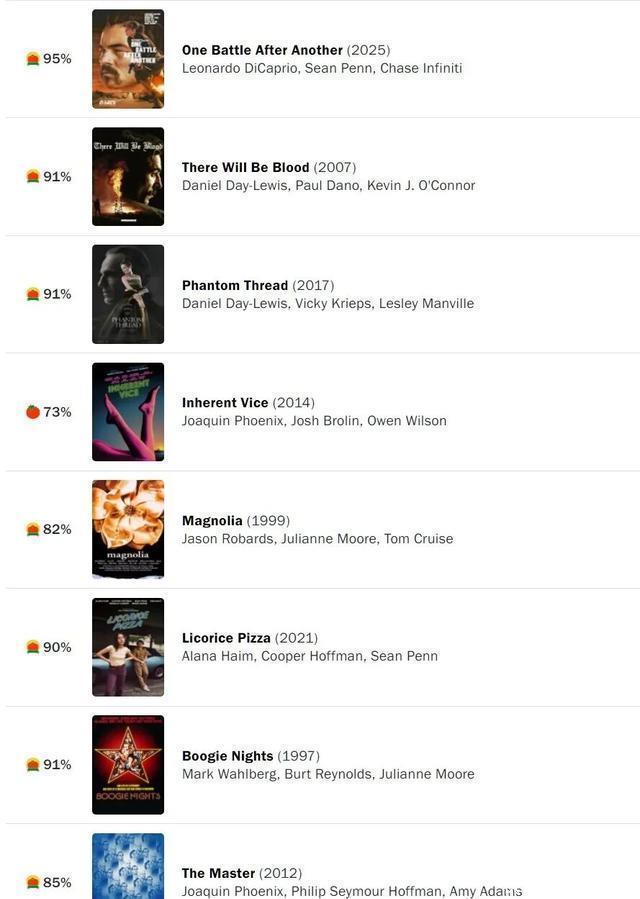640x899 pixels.
Task: Follow the There Will Be Blood title link
Action: point(245,167)
